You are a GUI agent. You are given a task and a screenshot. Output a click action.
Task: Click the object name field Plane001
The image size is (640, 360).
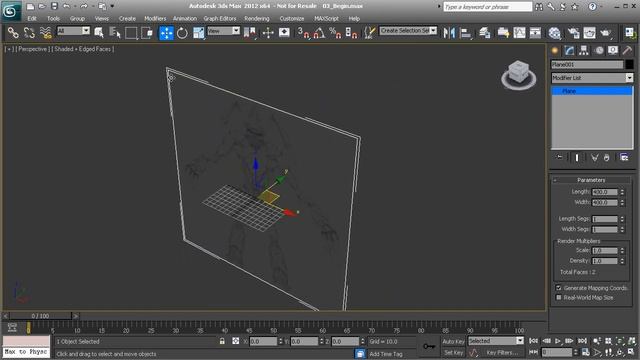tap(587, 64)
